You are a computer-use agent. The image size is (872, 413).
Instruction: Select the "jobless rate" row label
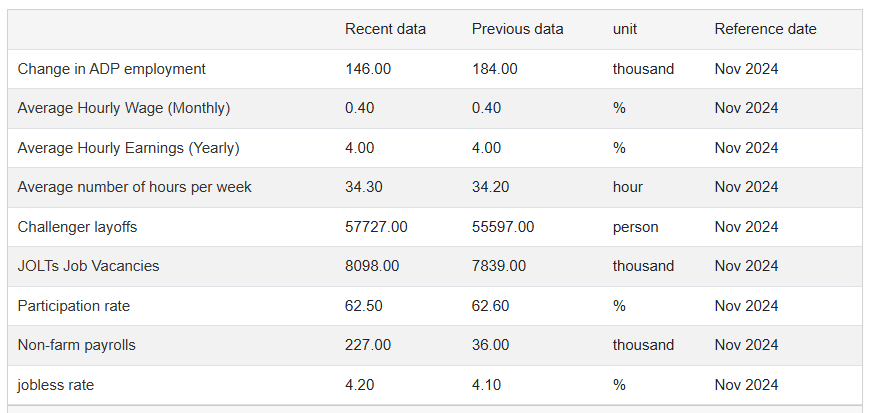55,385
